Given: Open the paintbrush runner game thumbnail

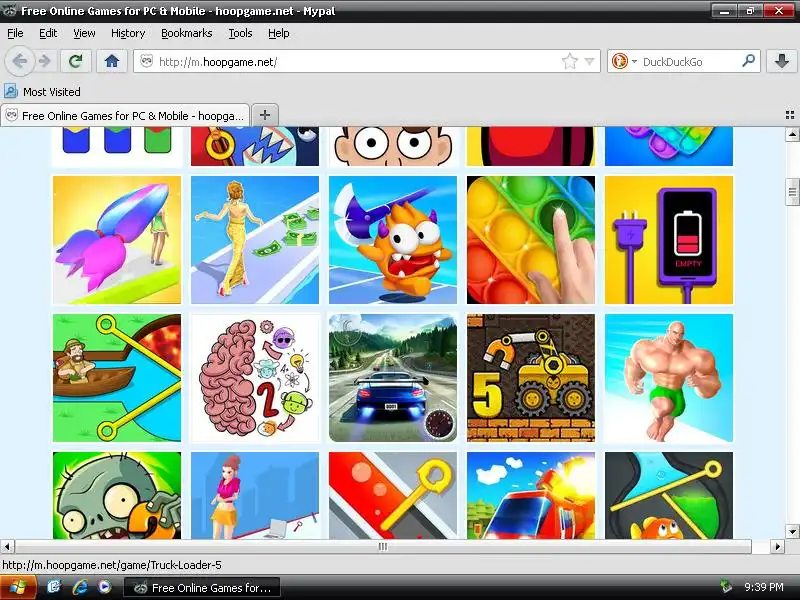Looking at the screenshot, I should pyautogui.click(x=117, y=240).
